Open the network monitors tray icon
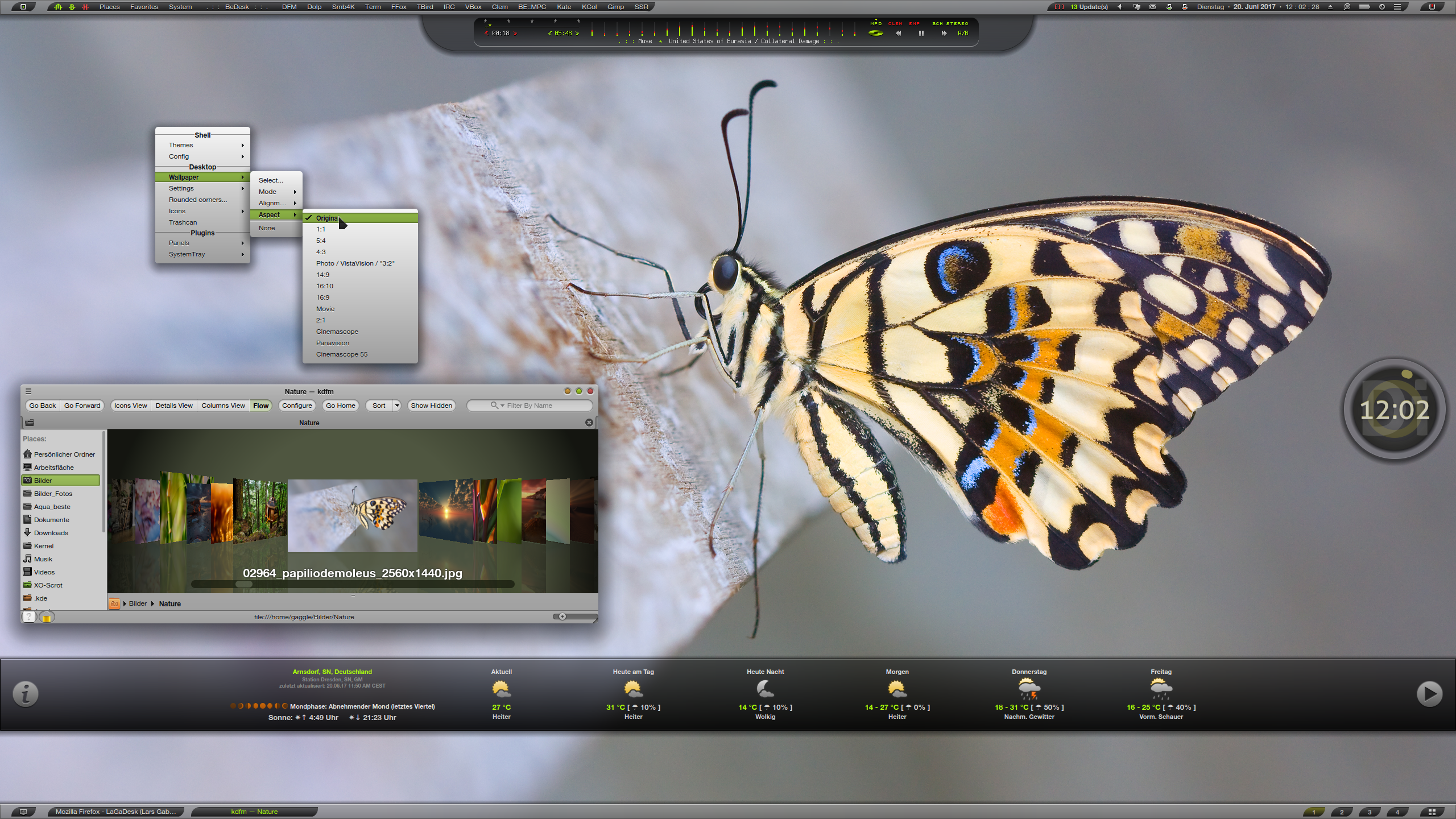 pos(1136,7)
